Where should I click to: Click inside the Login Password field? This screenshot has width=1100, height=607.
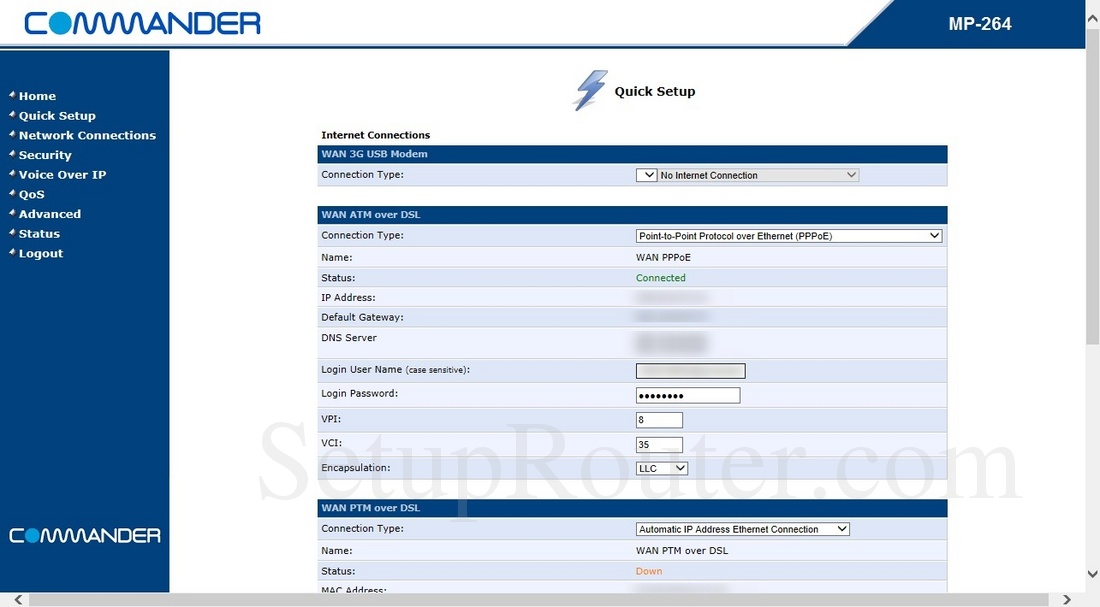point(687,394)
